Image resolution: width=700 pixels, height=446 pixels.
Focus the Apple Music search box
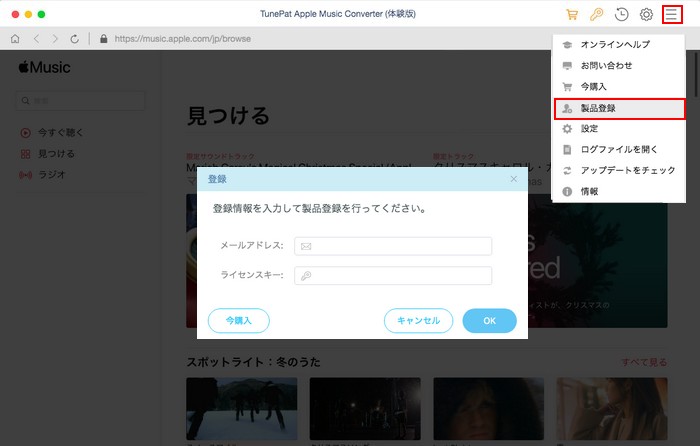tap(80, 101)
